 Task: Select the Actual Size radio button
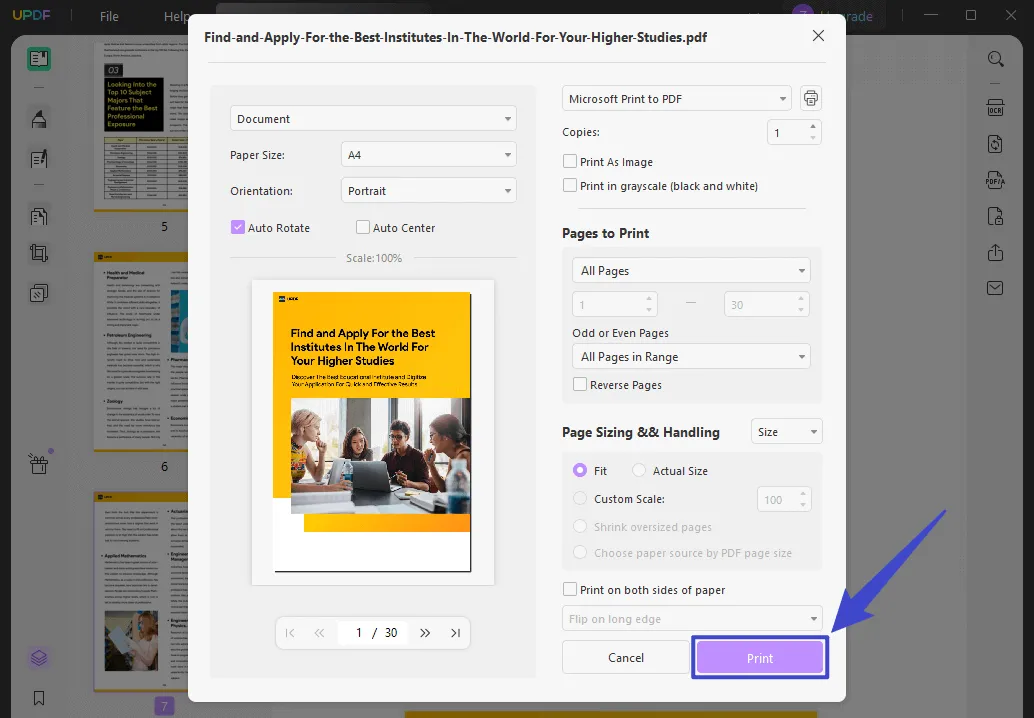(640, 470)
